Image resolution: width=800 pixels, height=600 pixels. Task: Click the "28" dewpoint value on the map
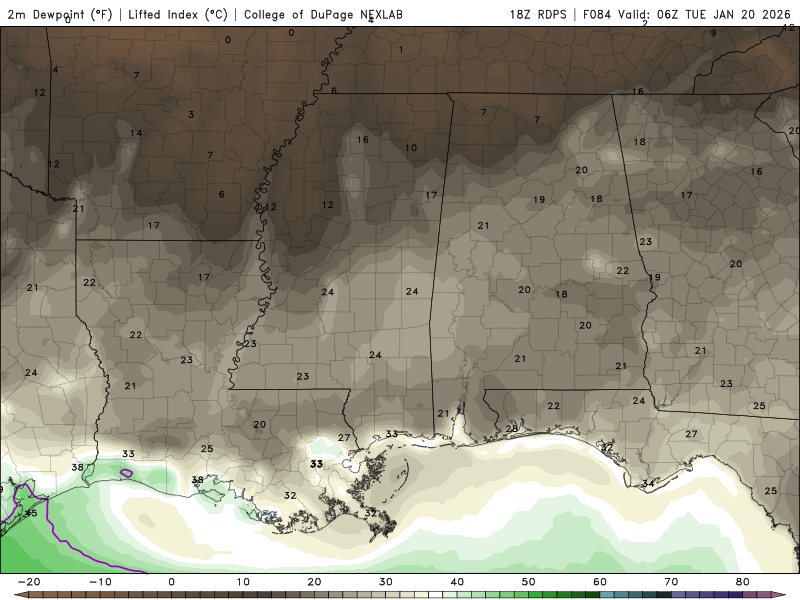pyautogui.click(x=512, y=429)
